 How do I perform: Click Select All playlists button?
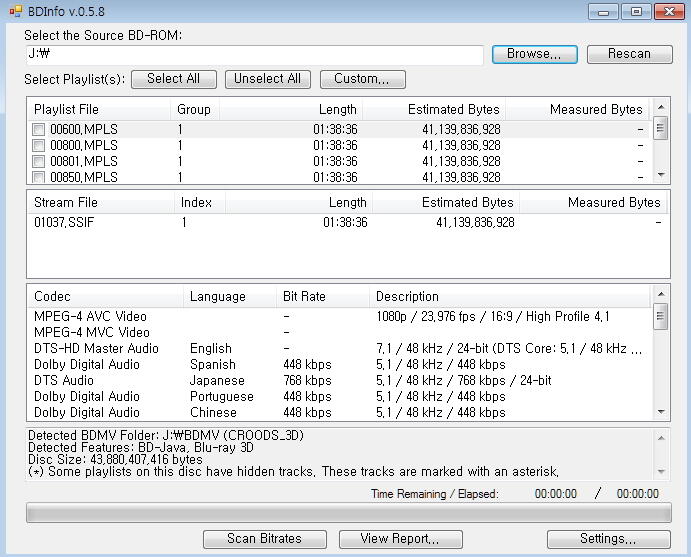173,79
